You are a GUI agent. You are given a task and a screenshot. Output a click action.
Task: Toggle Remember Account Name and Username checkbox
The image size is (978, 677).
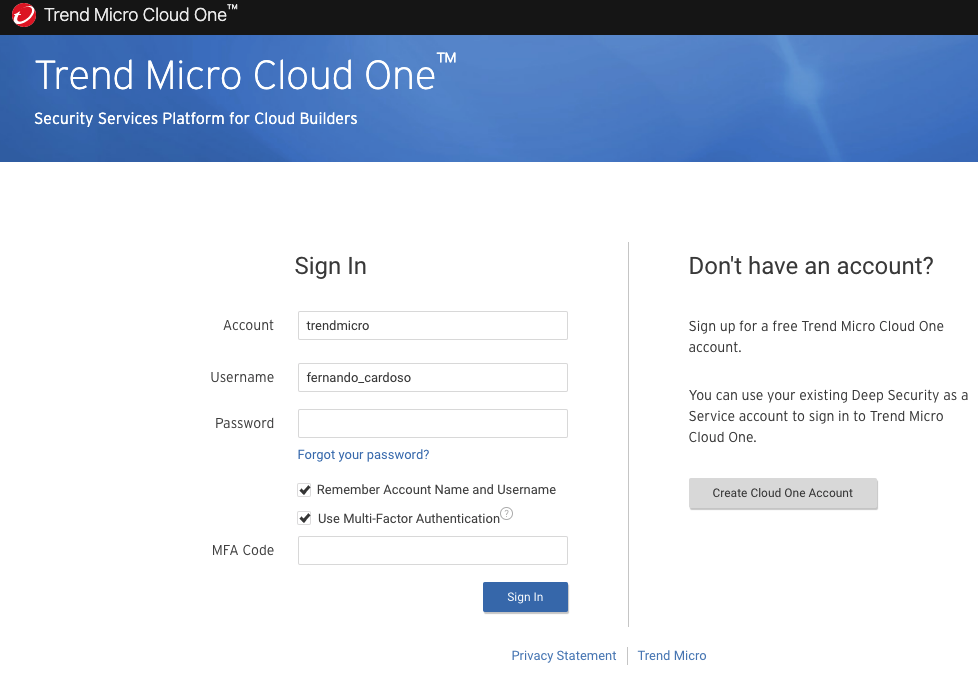tap(304, 490)
